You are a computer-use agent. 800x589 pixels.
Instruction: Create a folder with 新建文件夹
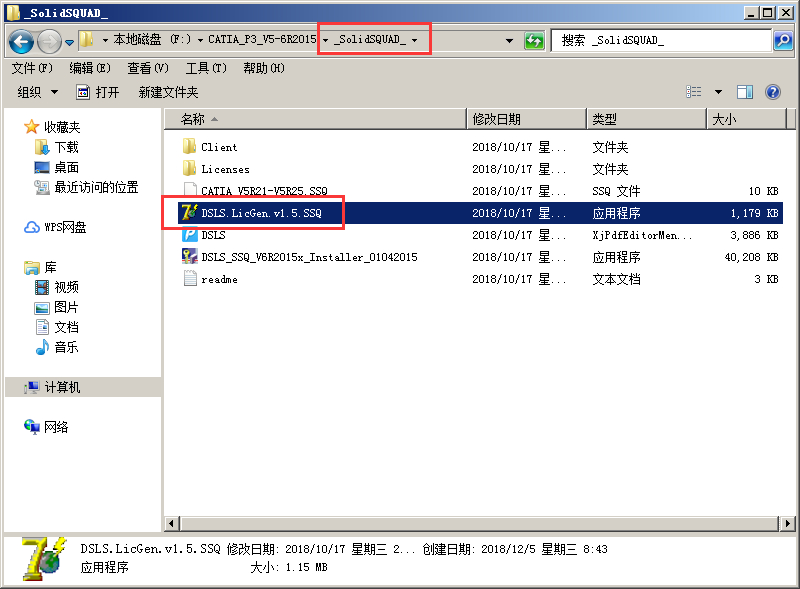168,92
